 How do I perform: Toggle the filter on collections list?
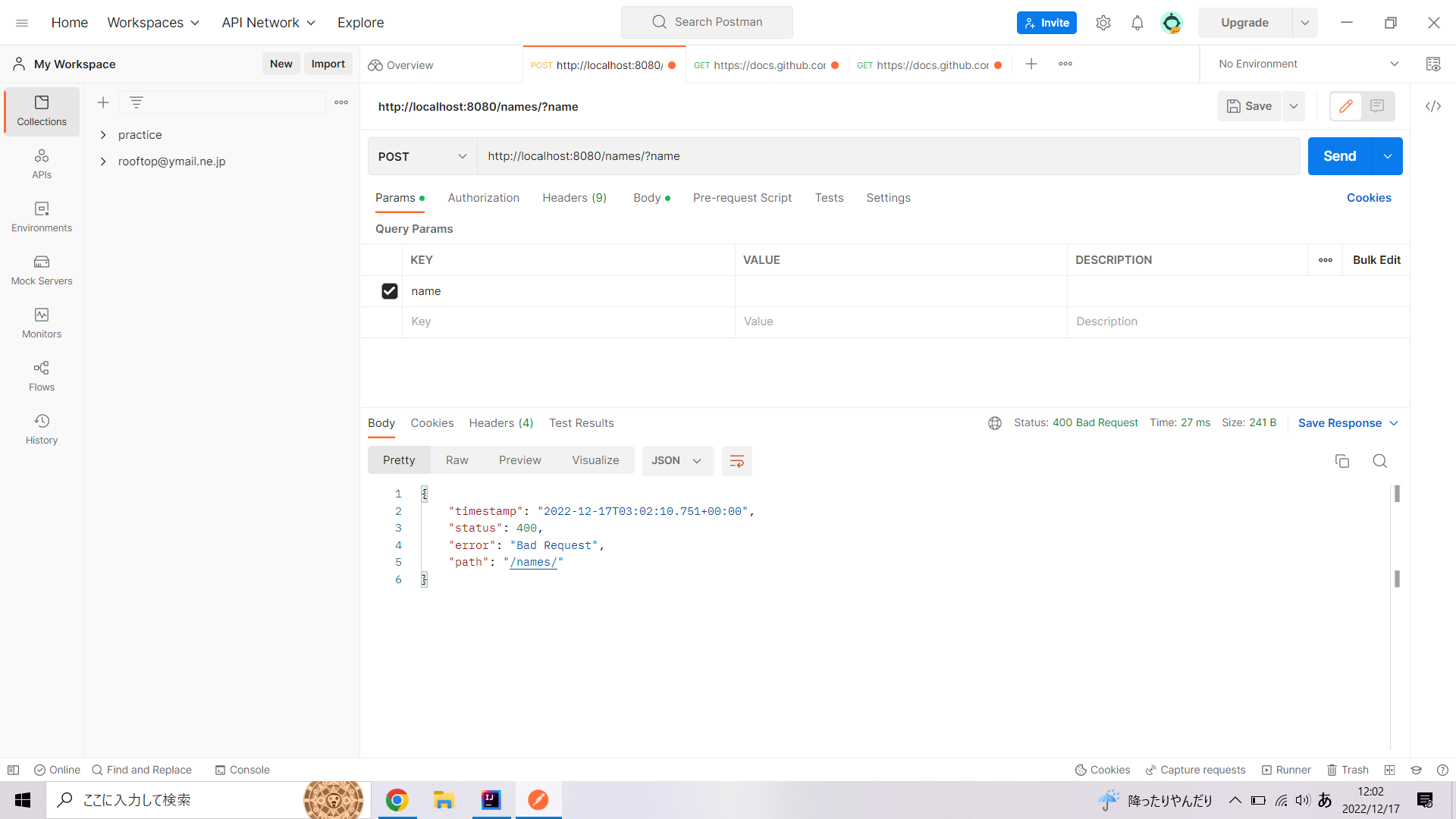coord(136,102)
